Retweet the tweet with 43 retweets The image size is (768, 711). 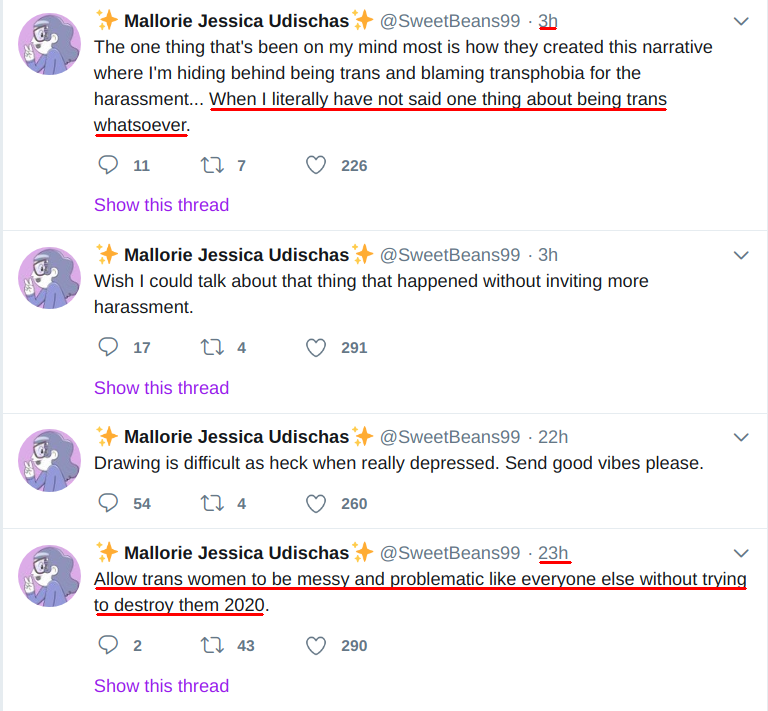[x=212, y=645]
